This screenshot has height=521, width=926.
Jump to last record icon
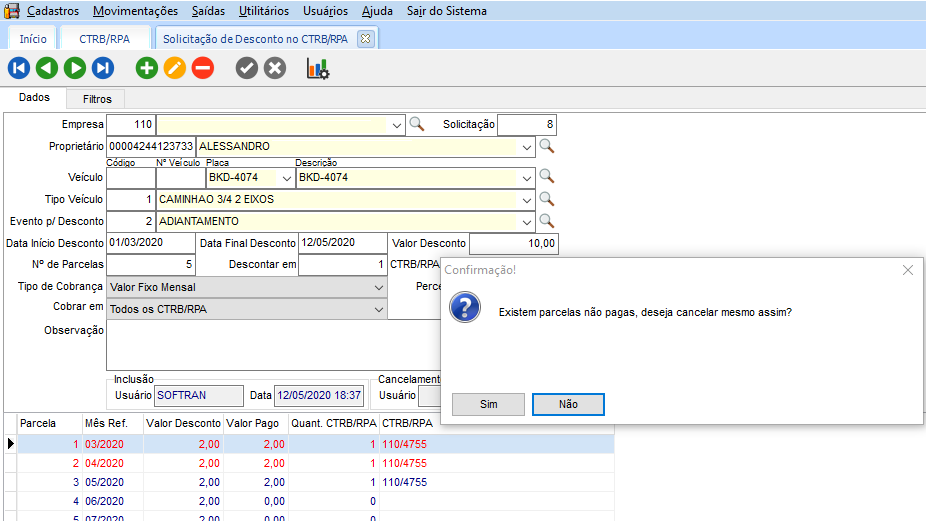pyautogui.click(x=102, y=68)
